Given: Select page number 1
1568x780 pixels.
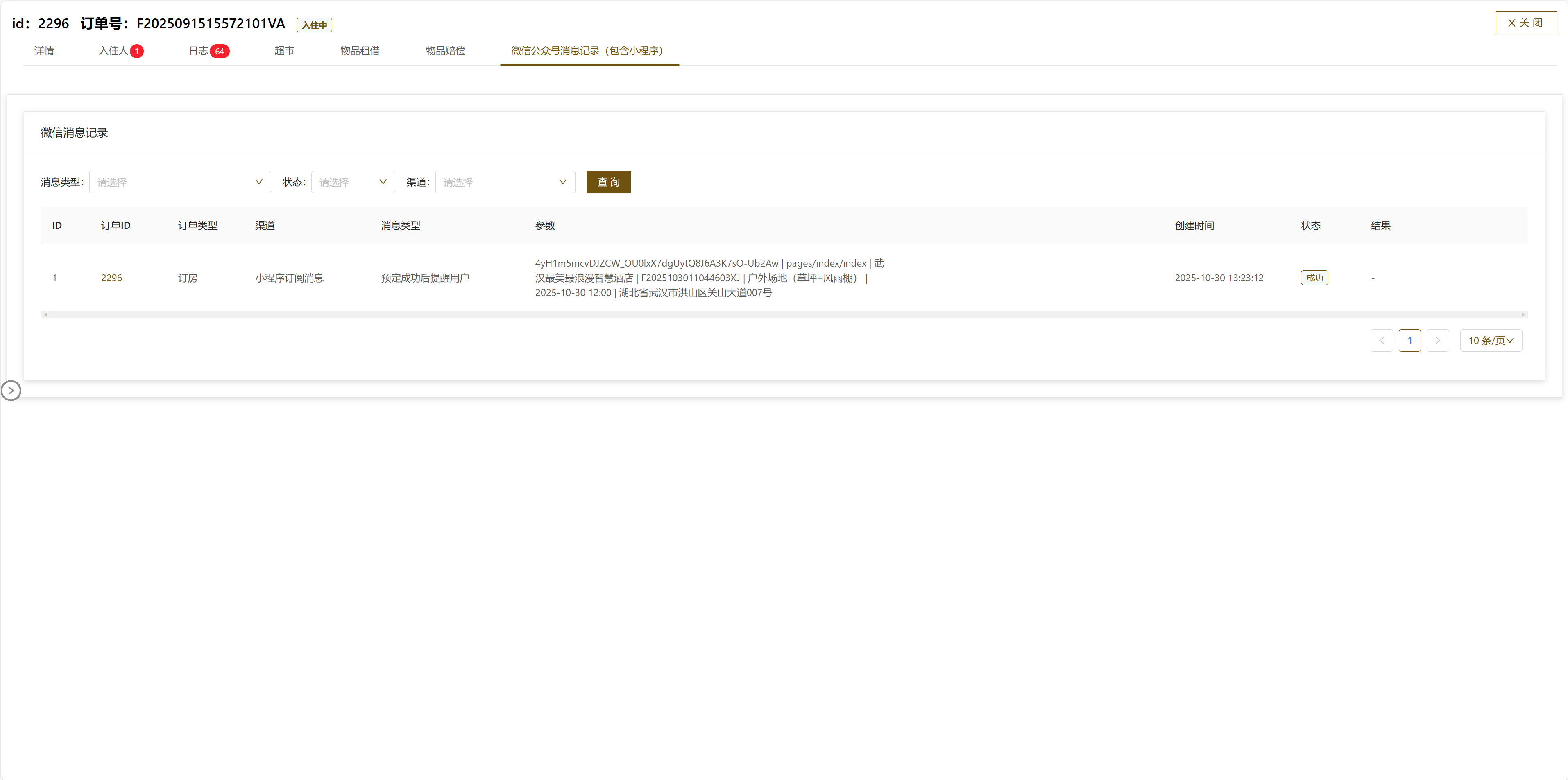Looking at the screenshot, I should 1409,341.
